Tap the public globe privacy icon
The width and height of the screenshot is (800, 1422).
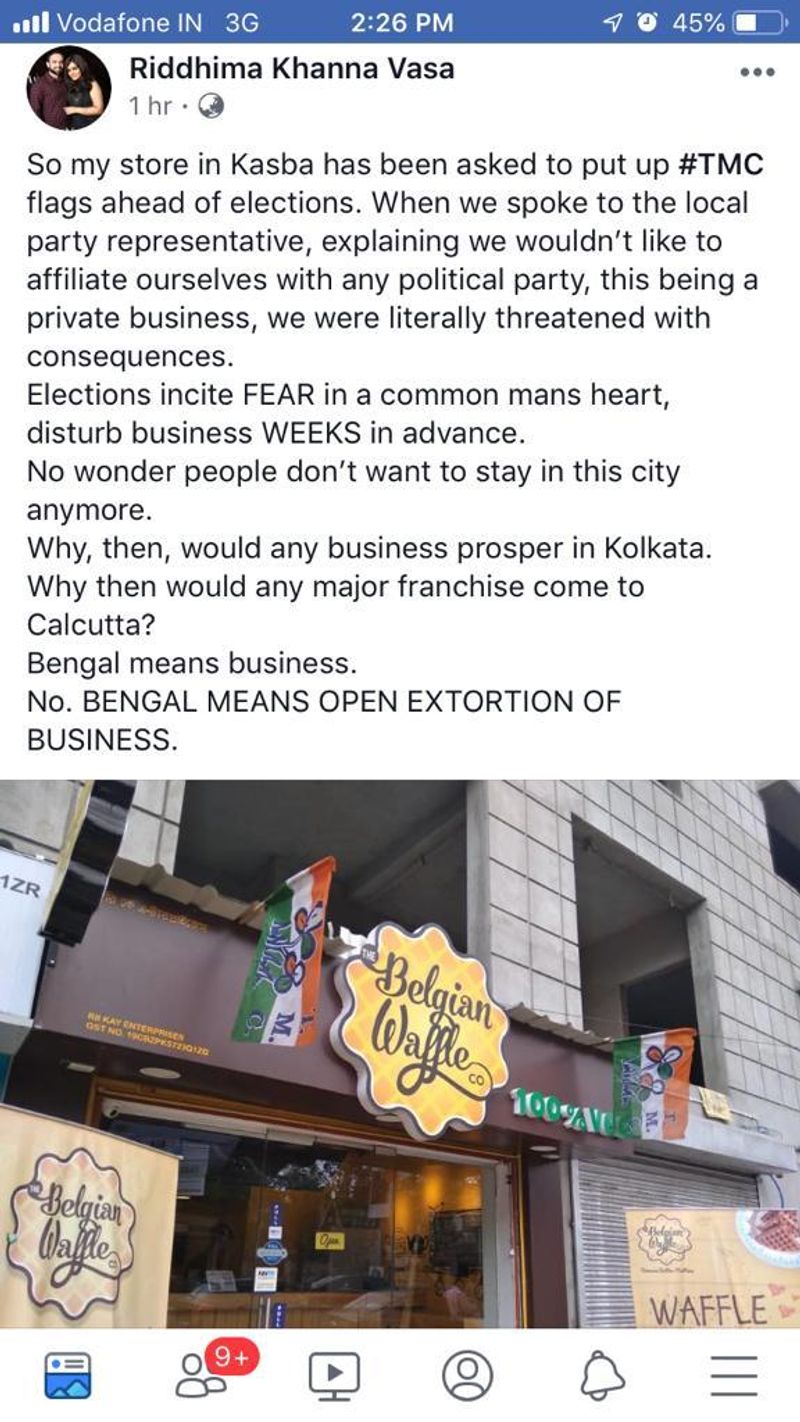[x=211, y=106]
